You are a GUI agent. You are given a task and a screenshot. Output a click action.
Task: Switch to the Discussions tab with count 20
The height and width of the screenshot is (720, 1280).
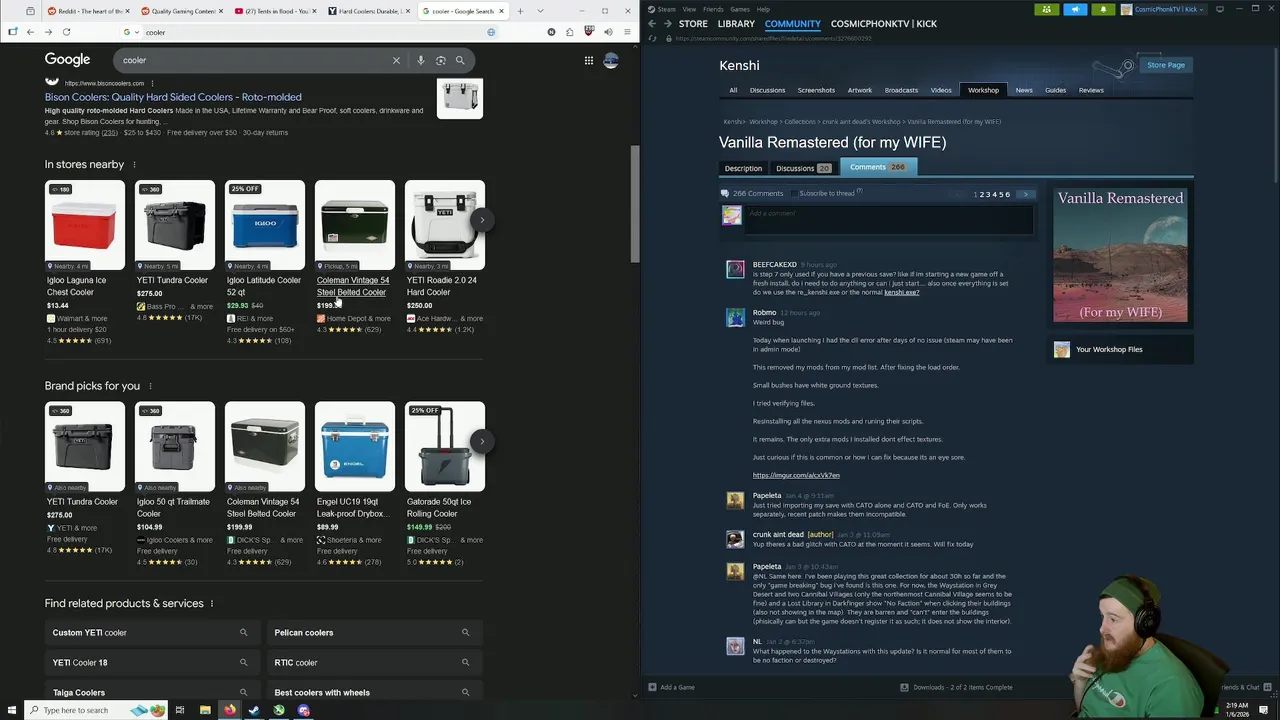click(x=803, y=168)
